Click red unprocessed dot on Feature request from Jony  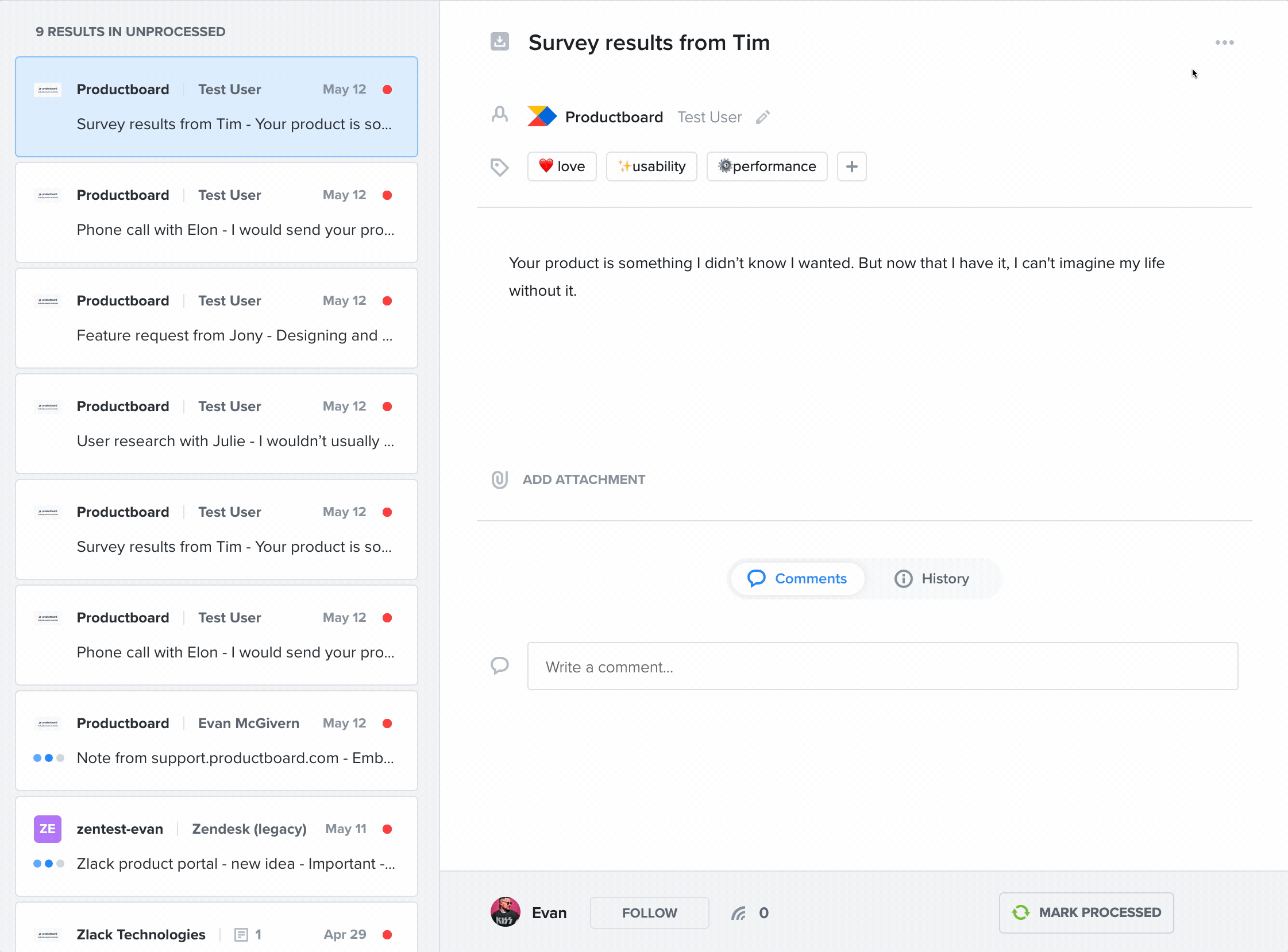click(387, 301)
